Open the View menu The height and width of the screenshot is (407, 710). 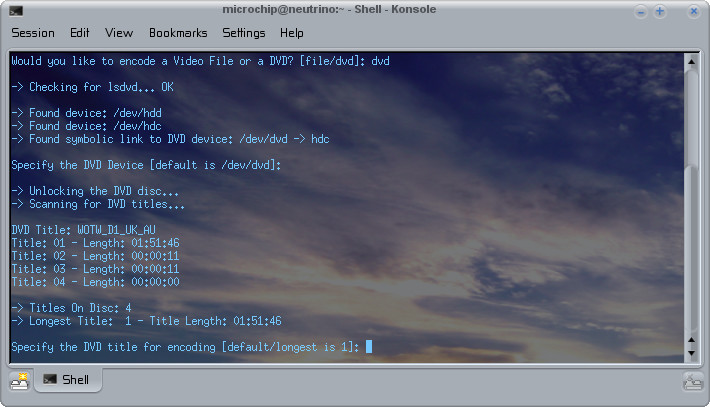point(119,33)
